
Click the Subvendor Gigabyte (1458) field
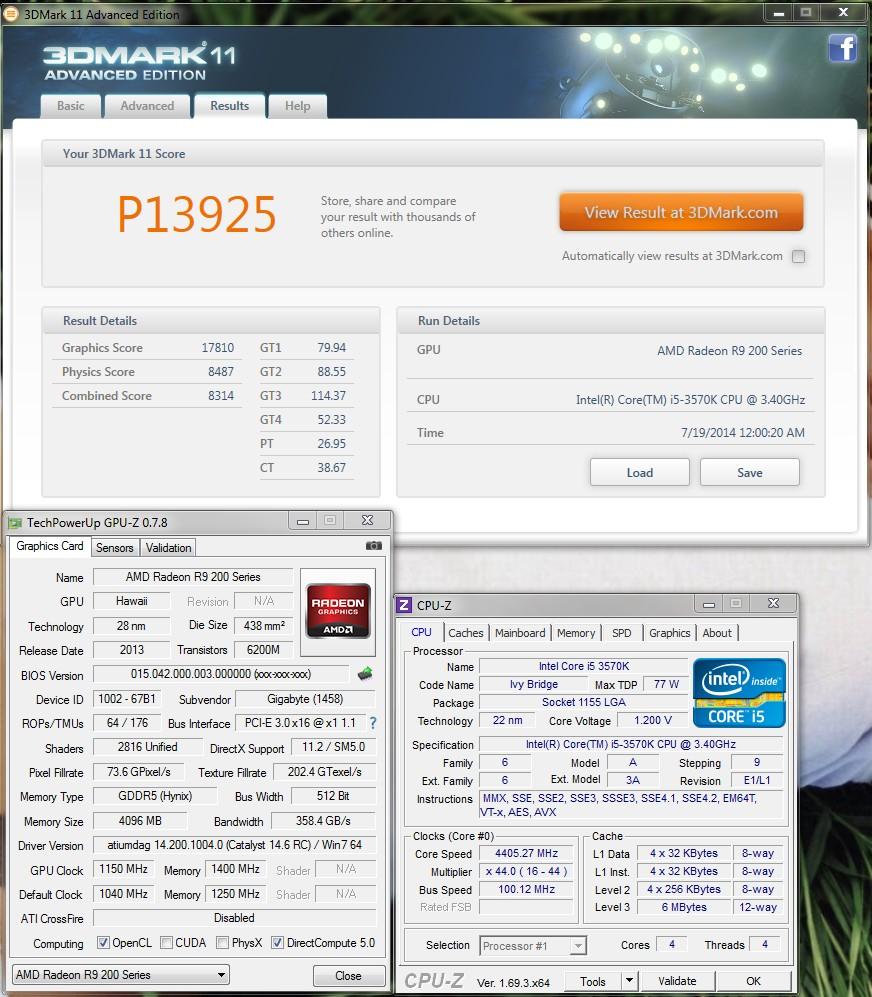point(305,699)
